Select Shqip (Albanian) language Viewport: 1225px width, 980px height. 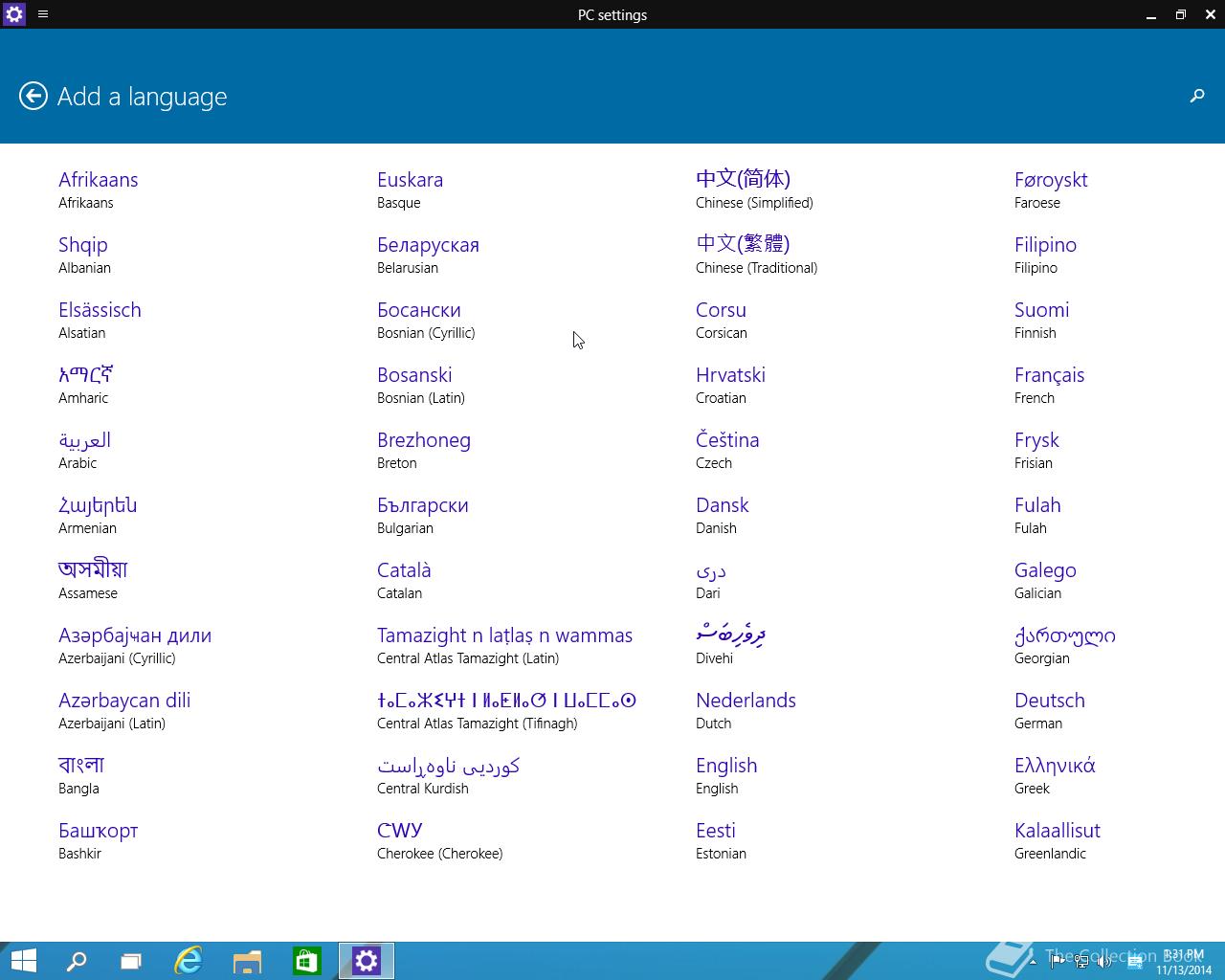point(84,255)
